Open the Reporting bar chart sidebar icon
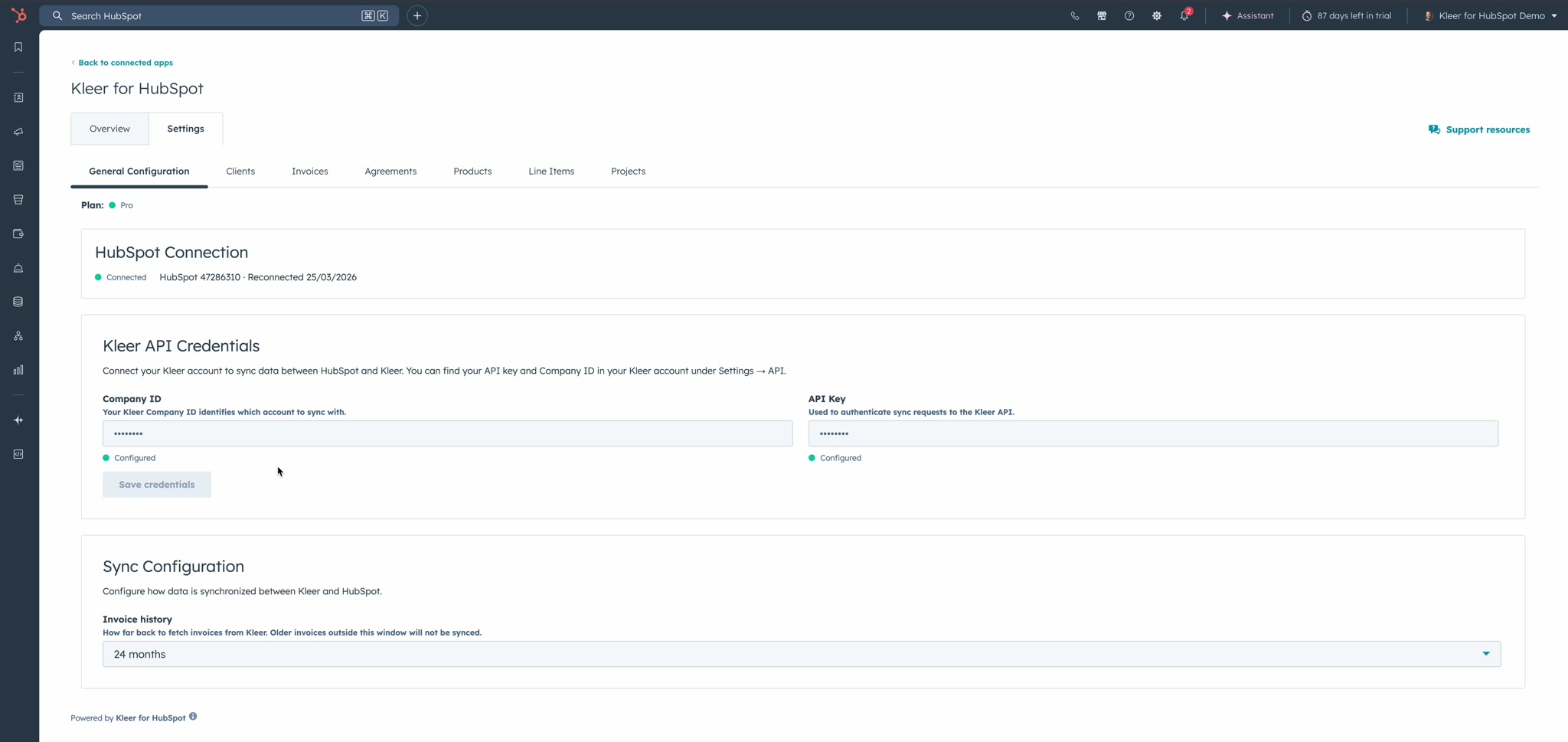1568x742 pixels. coord(18,370)
